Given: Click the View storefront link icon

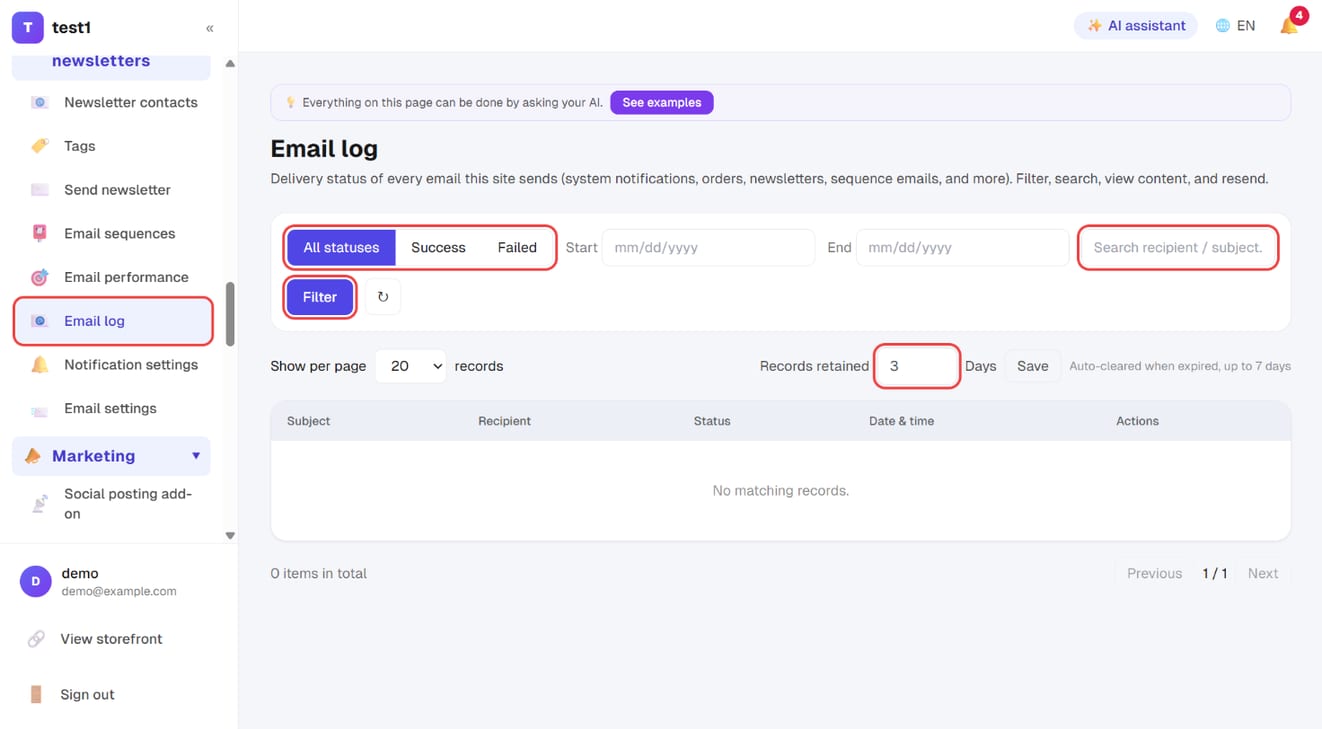Looking at the screenshot, I should point(36,639).
